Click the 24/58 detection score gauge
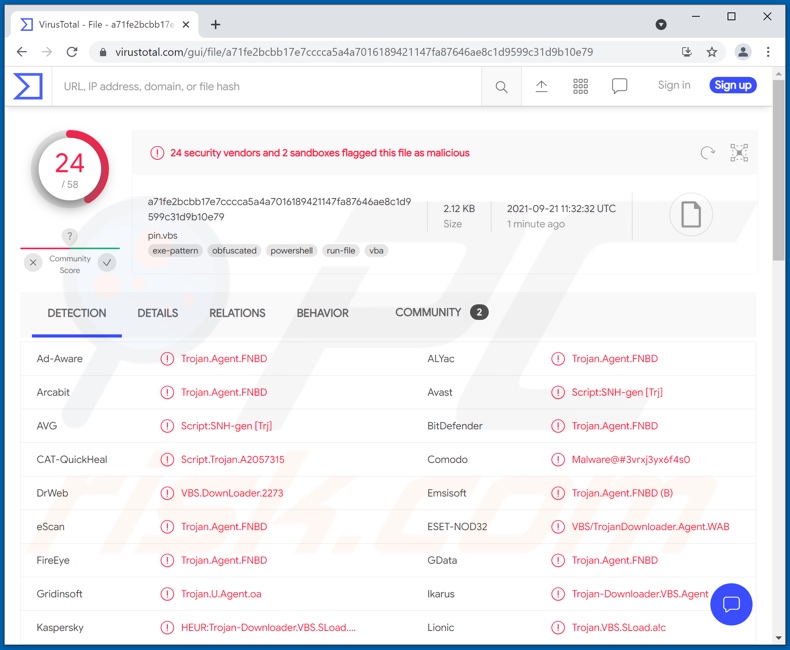790x650 pixels. (x=70, y=169)
